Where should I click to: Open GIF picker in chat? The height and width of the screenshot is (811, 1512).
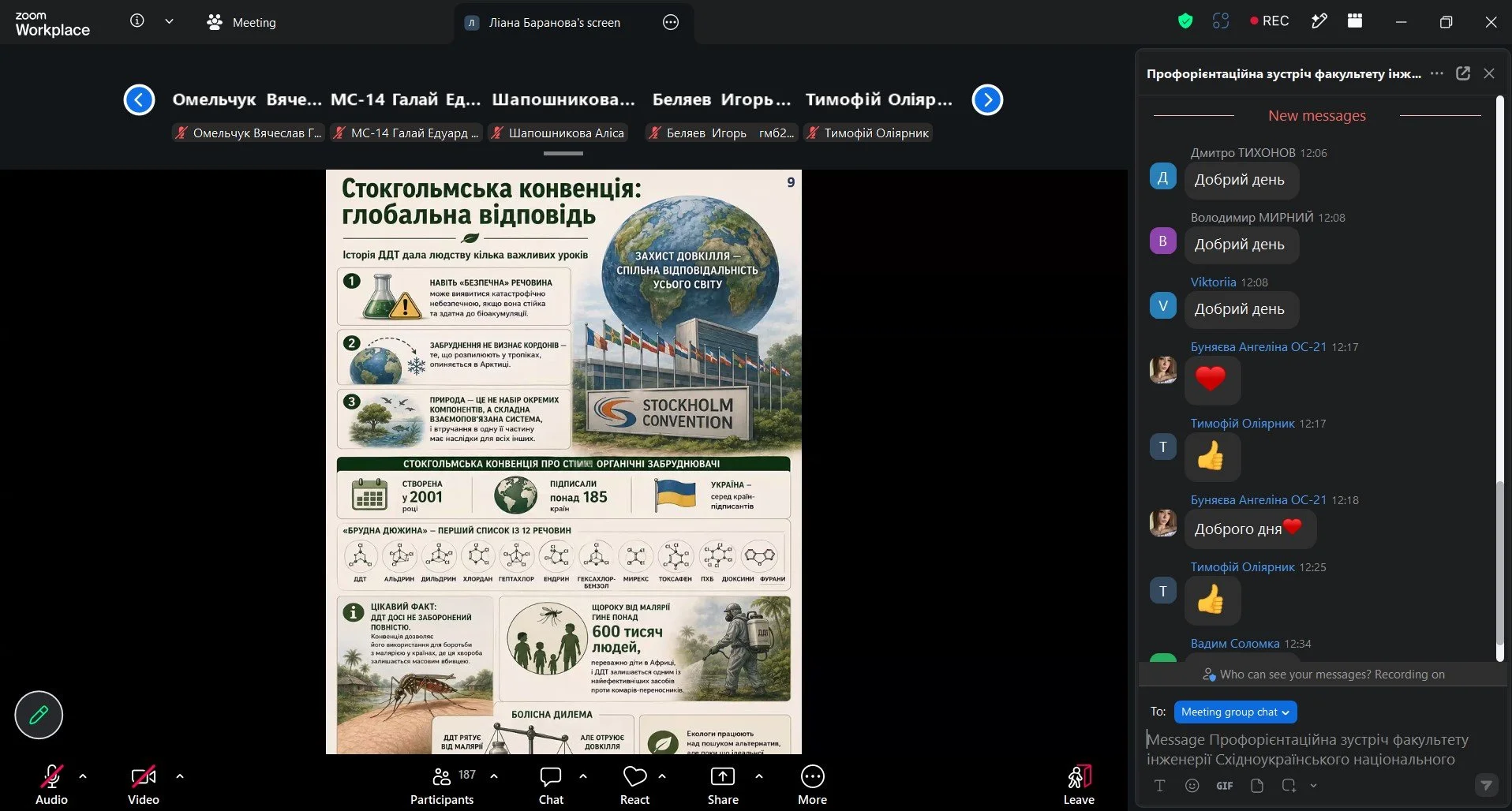(1225, 785)
